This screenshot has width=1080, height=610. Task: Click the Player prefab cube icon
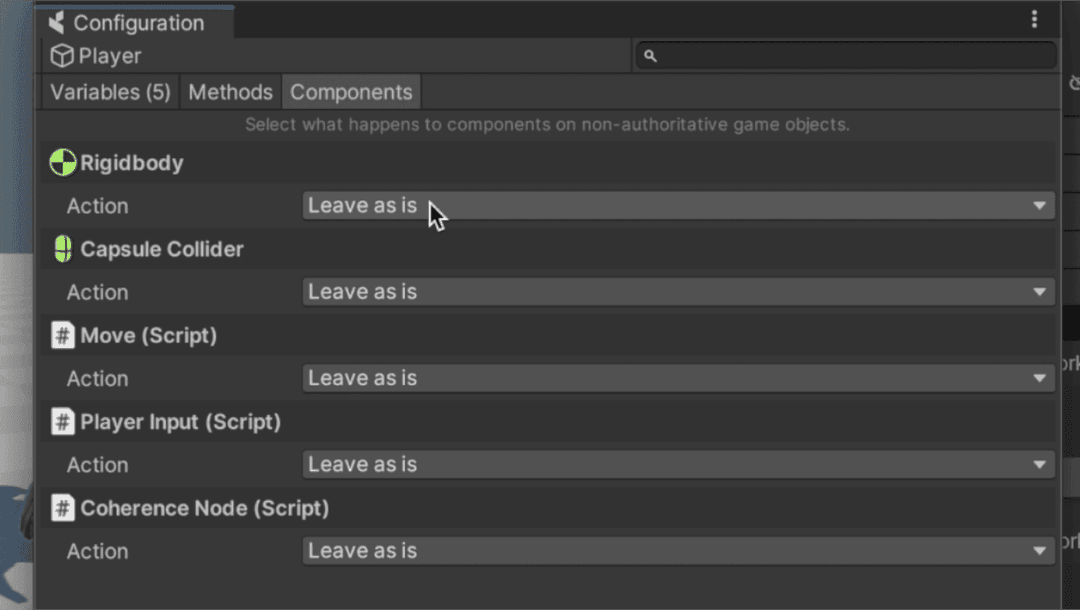coord(62,56)
